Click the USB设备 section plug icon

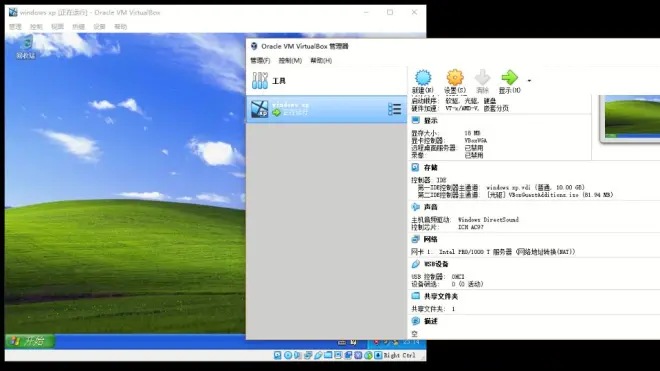point(415,264)
